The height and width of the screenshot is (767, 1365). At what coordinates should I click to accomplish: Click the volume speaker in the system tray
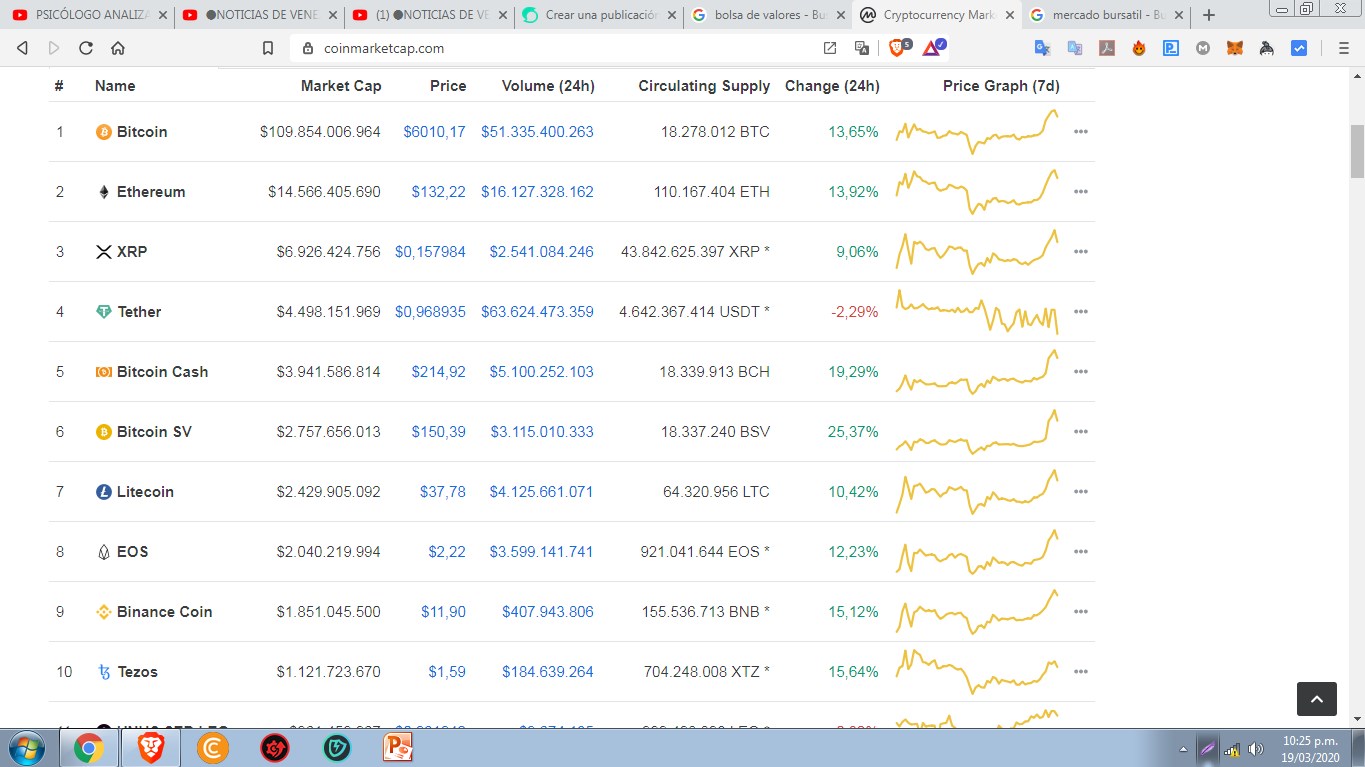[x=1256, y=749]
